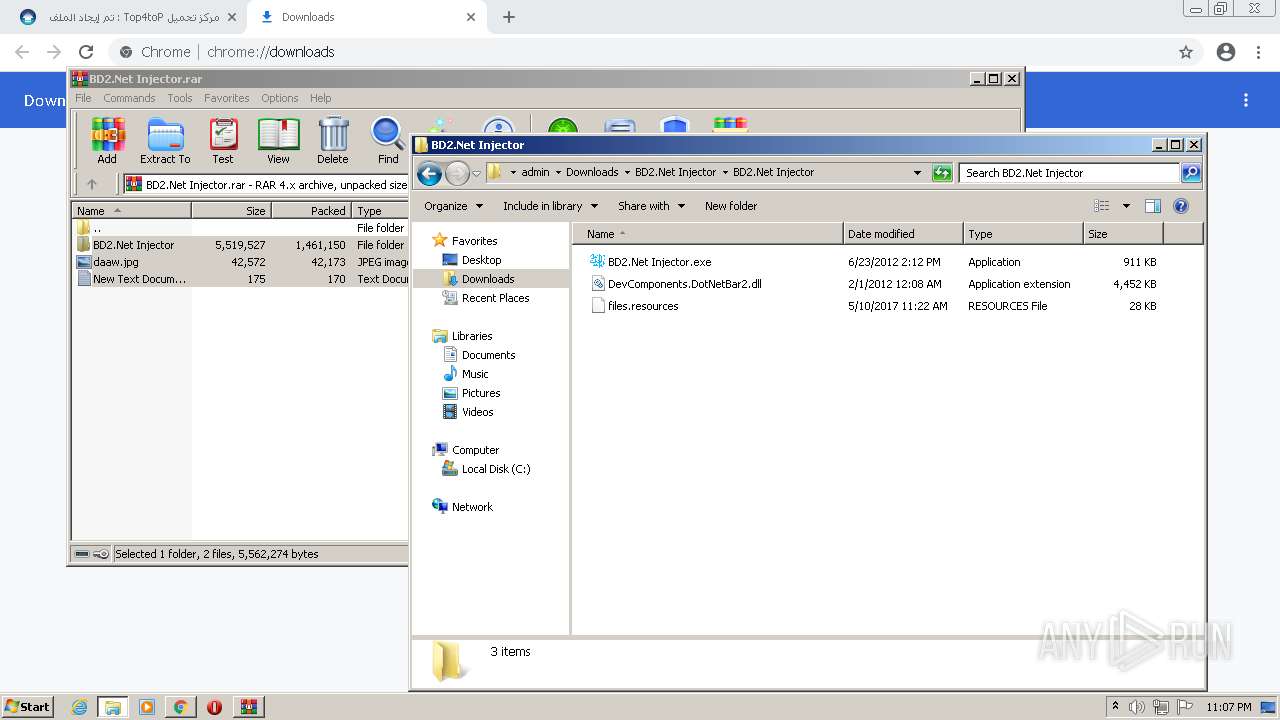Go up one folder level in WinRAR
The image size is (1280, 720).
(x=92, y=184)
